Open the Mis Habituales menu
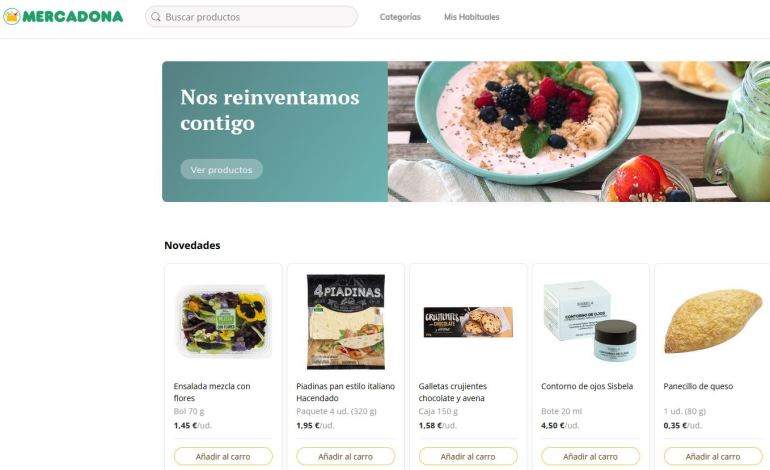 pos(471,17)
